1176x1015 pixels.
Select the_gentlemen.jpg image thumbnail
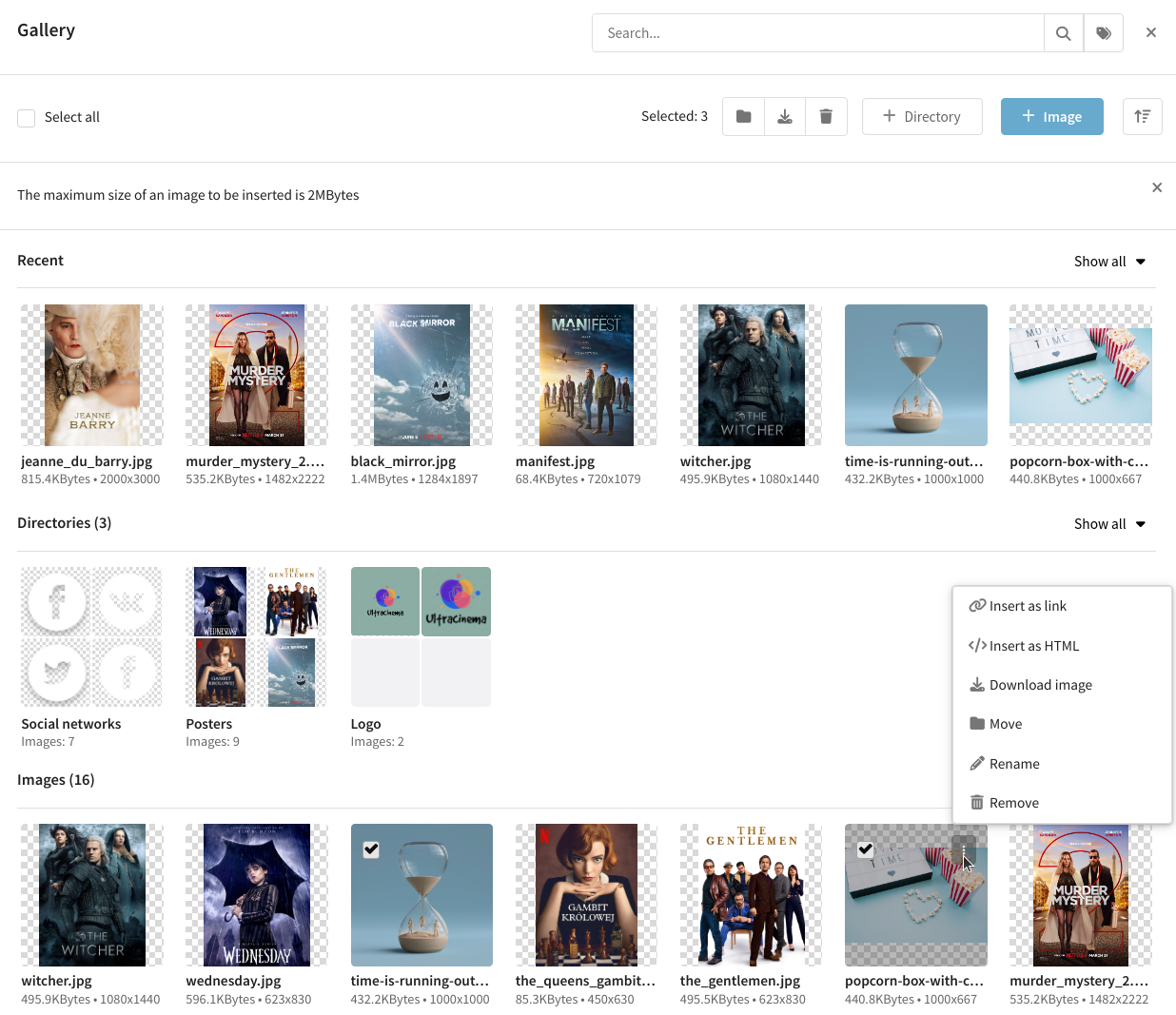point(751,895)
